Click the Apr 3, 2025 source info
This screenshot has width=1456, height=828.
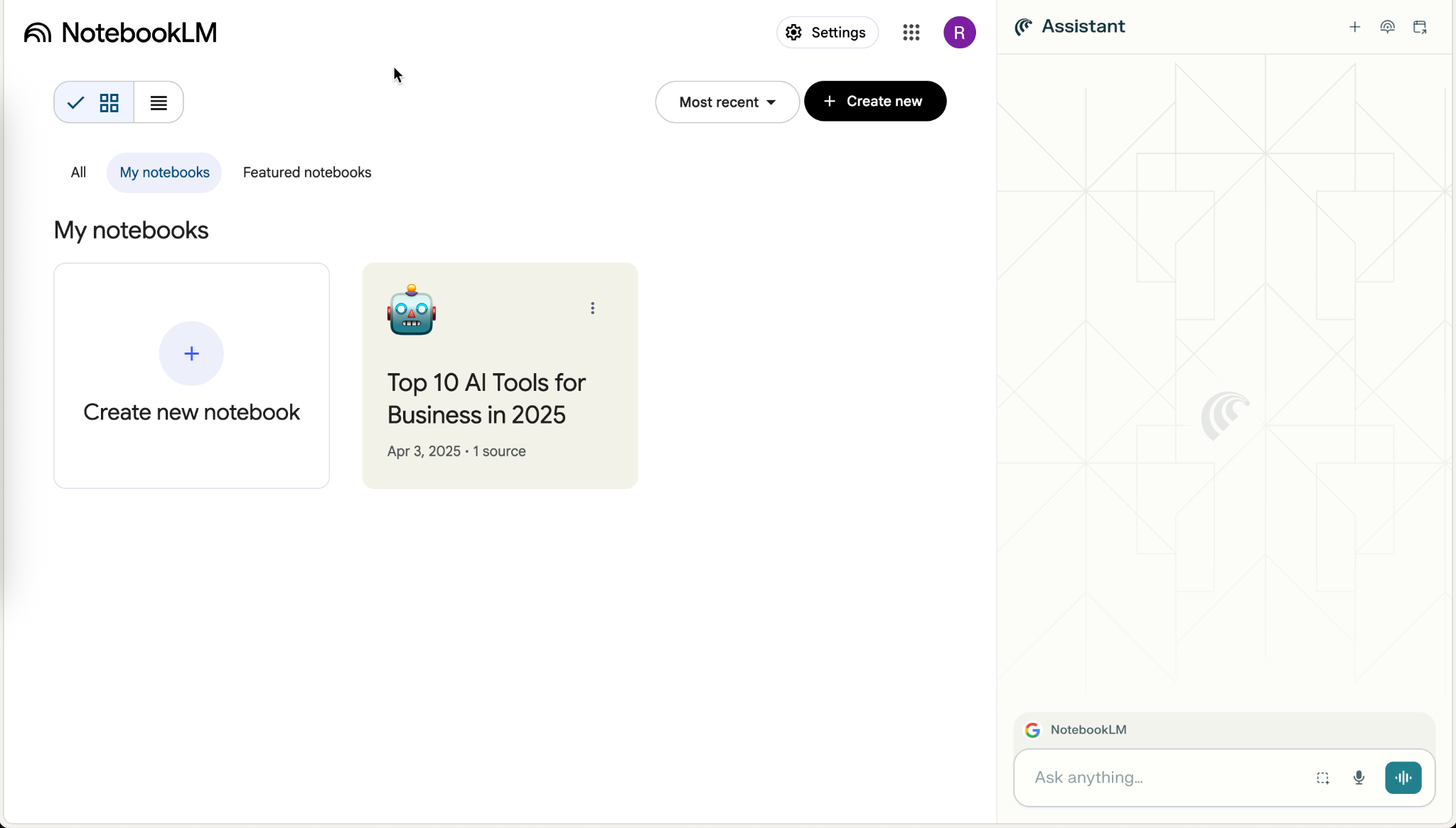[x=456, y=451]
